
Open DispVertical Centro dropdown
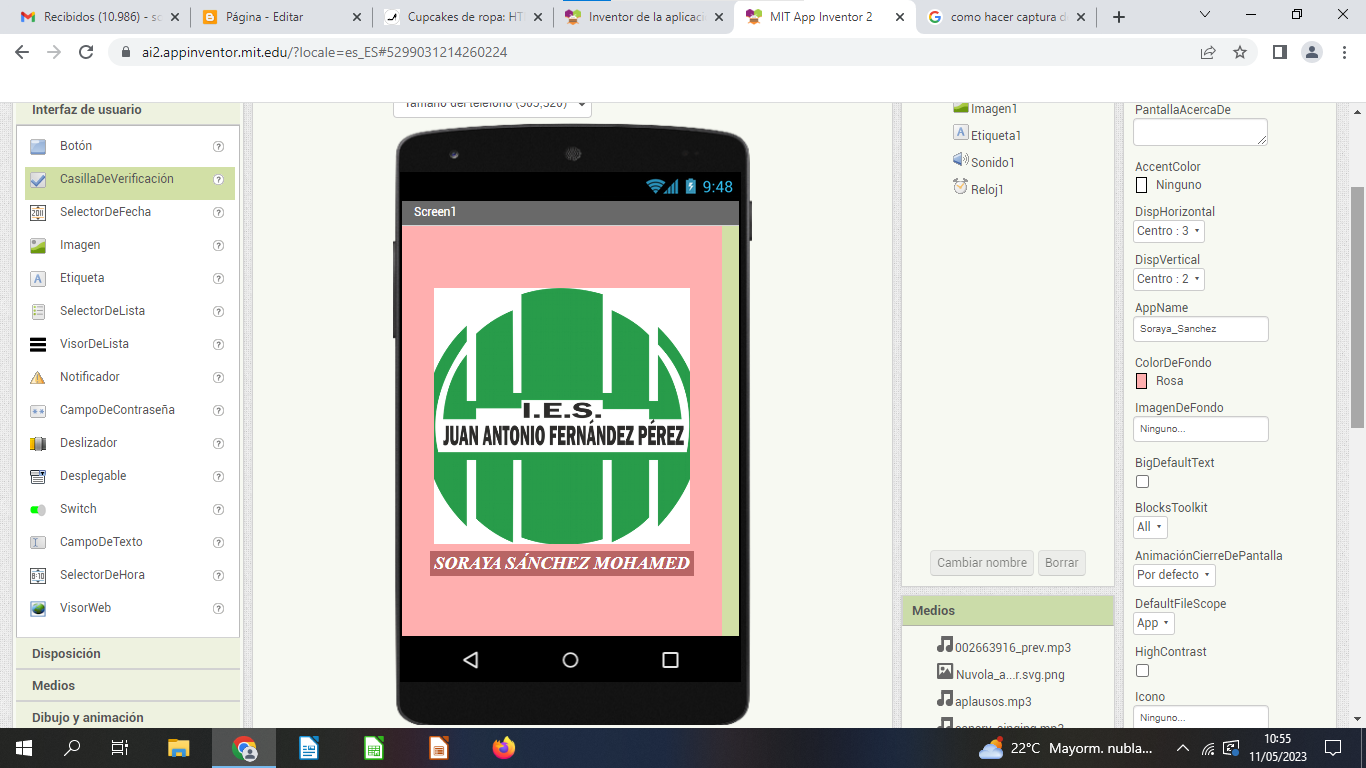point(1169,279)
